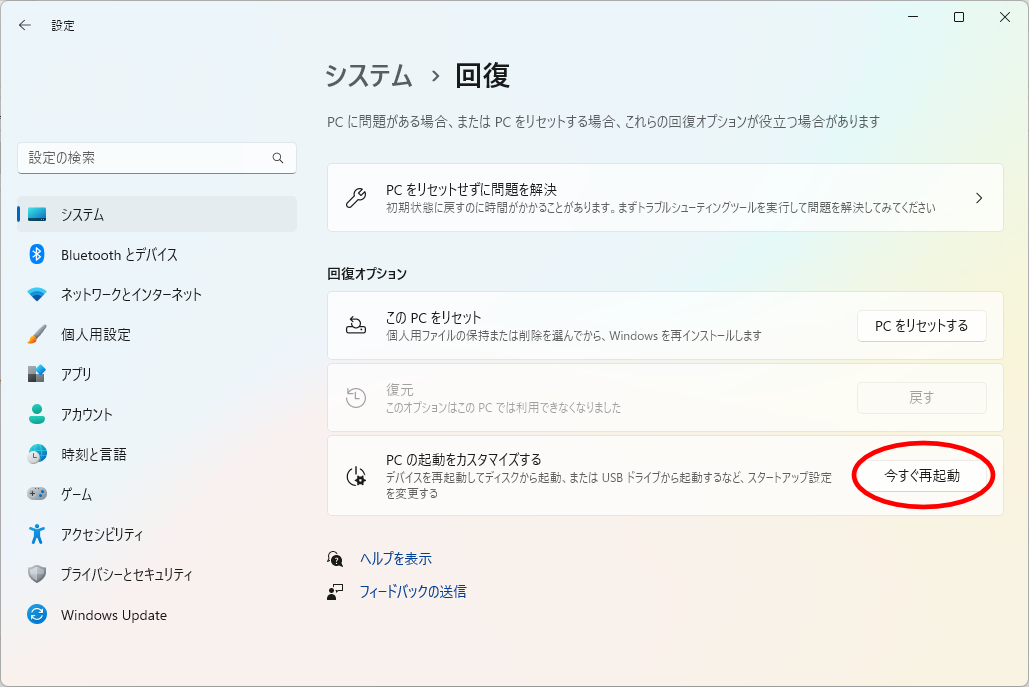Open アプリ settings category

coord(76,375)
